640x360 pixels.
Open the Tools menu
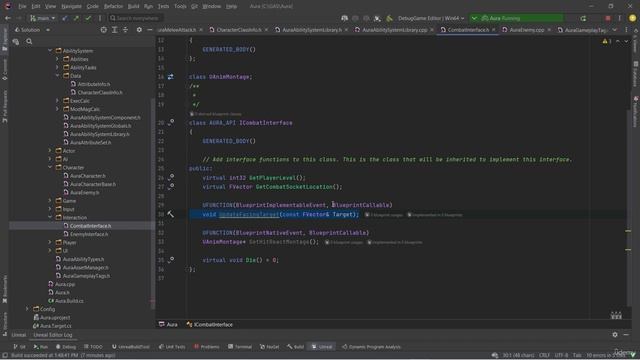180,7
